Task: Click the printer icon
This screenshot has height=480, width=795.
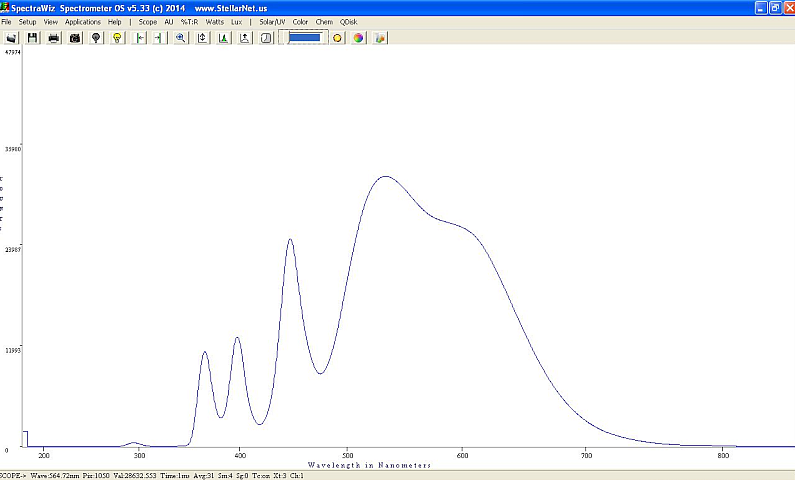Action: pyautogui.click(x=54, y=38)
